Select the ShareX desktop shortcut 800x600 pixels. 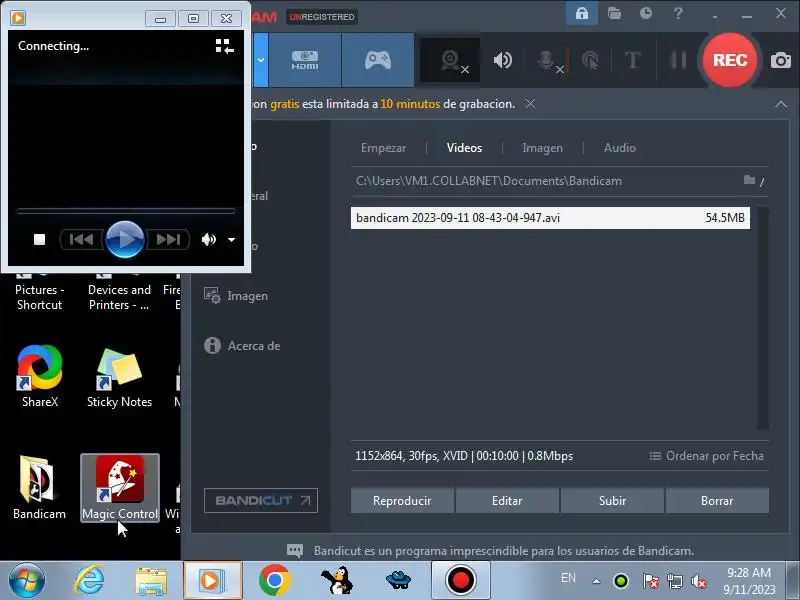pos(40,377)
